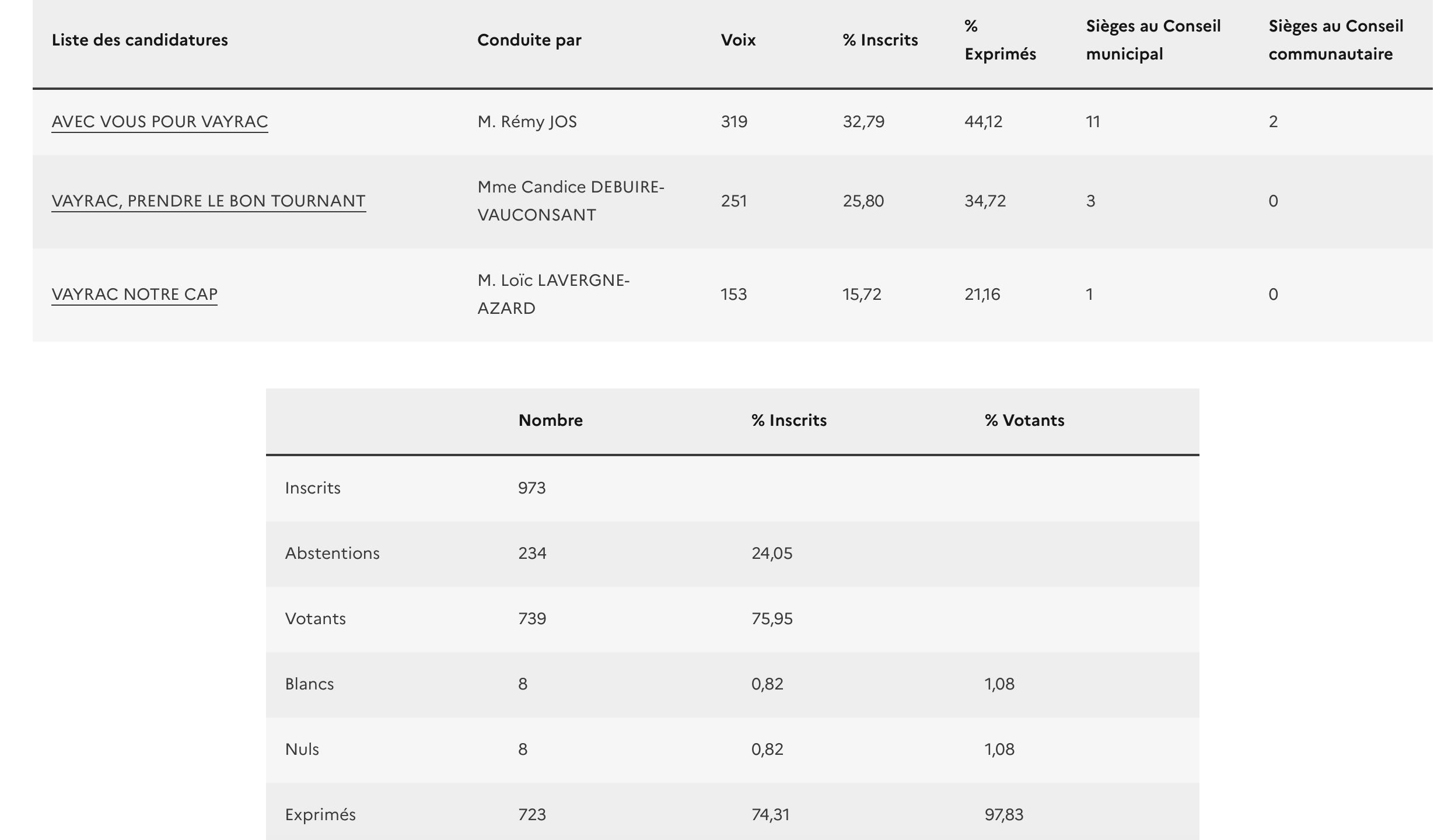1441x840 pixels.
Task: Click the Abstentions row label
Action: pyautogui.click(x=332, y=553)
